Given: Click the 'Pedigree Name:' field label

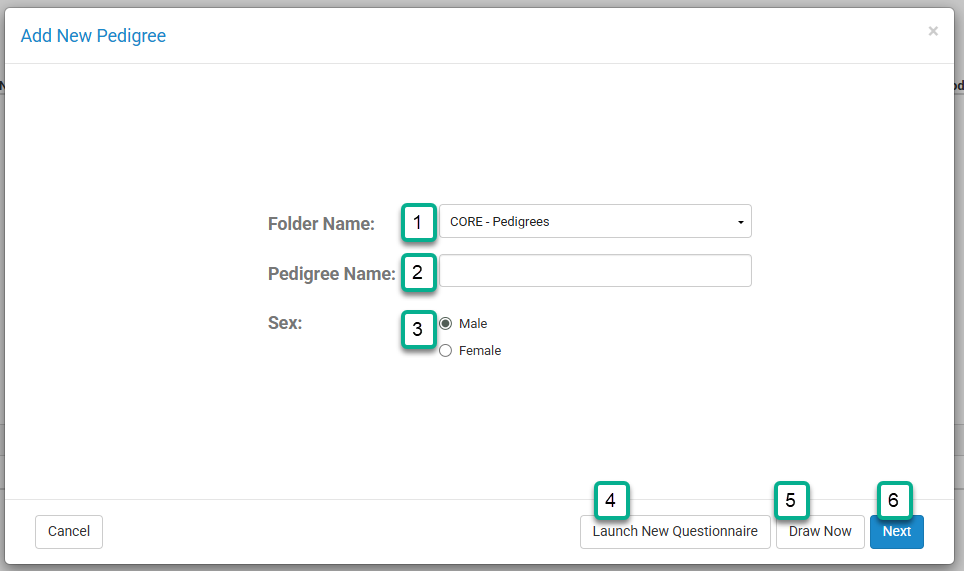Looking at the screenshot, I should [331, 273].
